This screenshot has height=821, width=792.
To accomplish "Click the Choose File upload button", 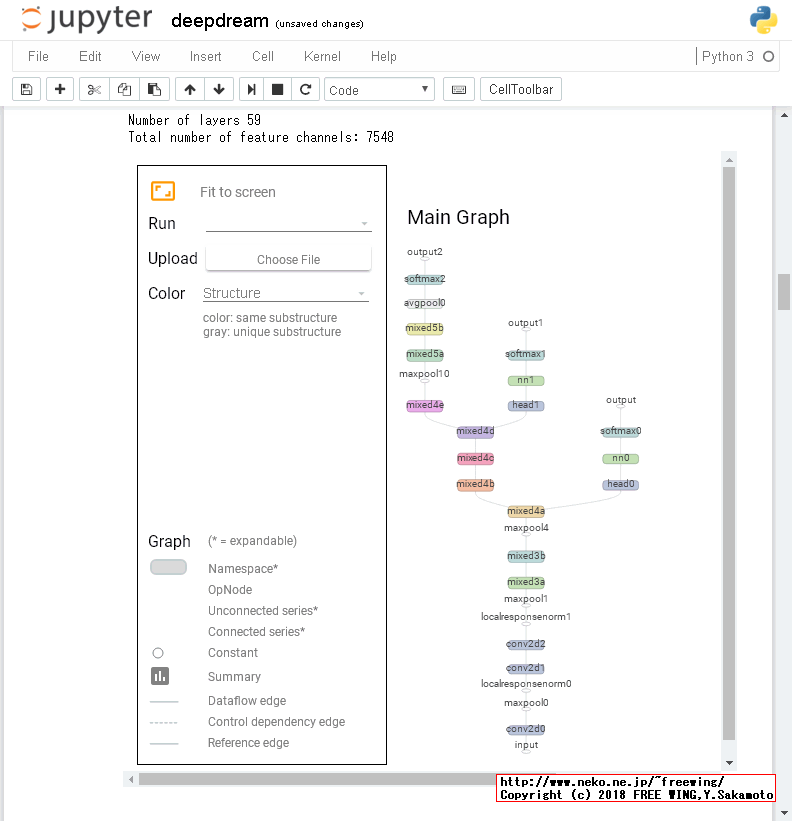I will (x=288, y=259).
